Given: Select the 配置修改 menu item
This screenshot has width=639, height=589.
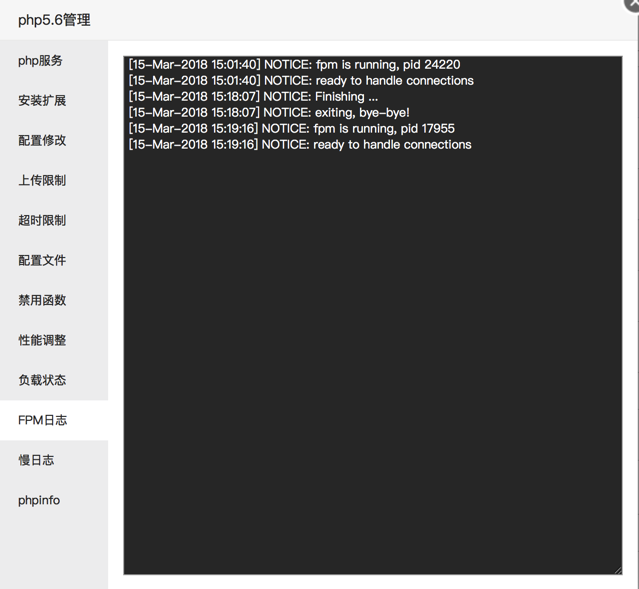Looking at the screenshot, I should click(x=54, y=140).
